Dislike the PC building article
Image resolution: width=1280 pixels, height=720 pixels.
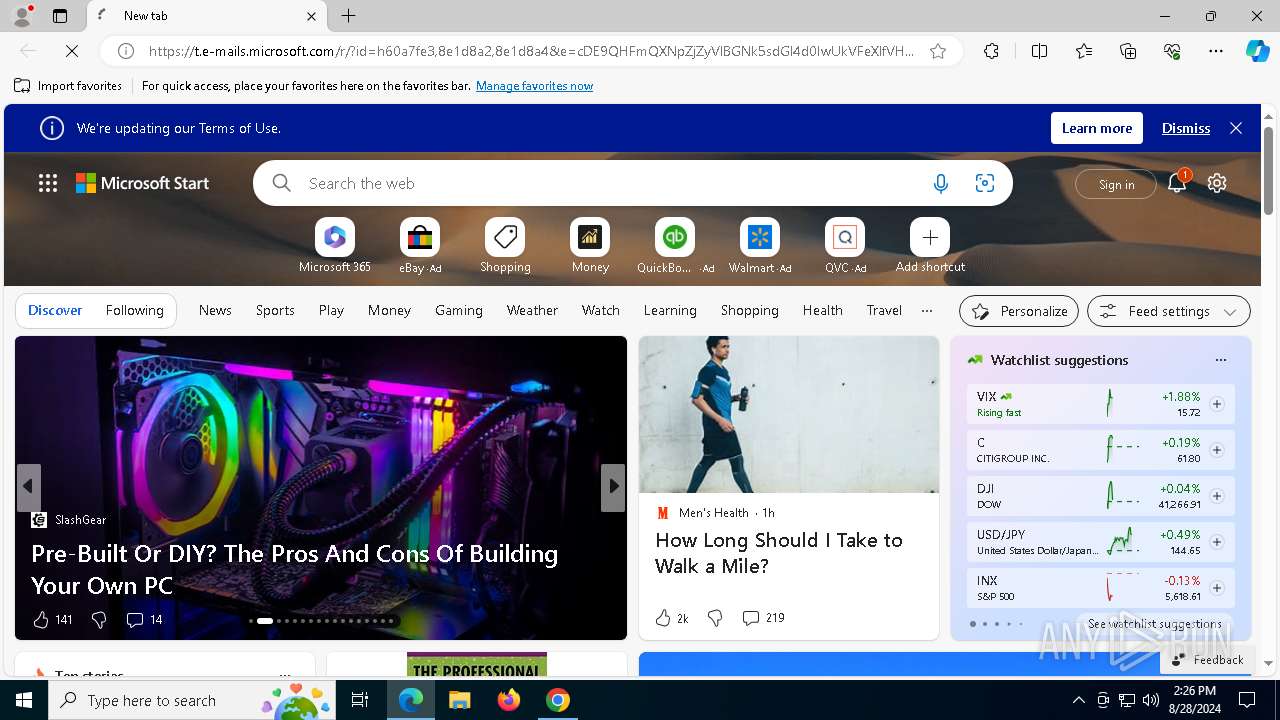98,620
